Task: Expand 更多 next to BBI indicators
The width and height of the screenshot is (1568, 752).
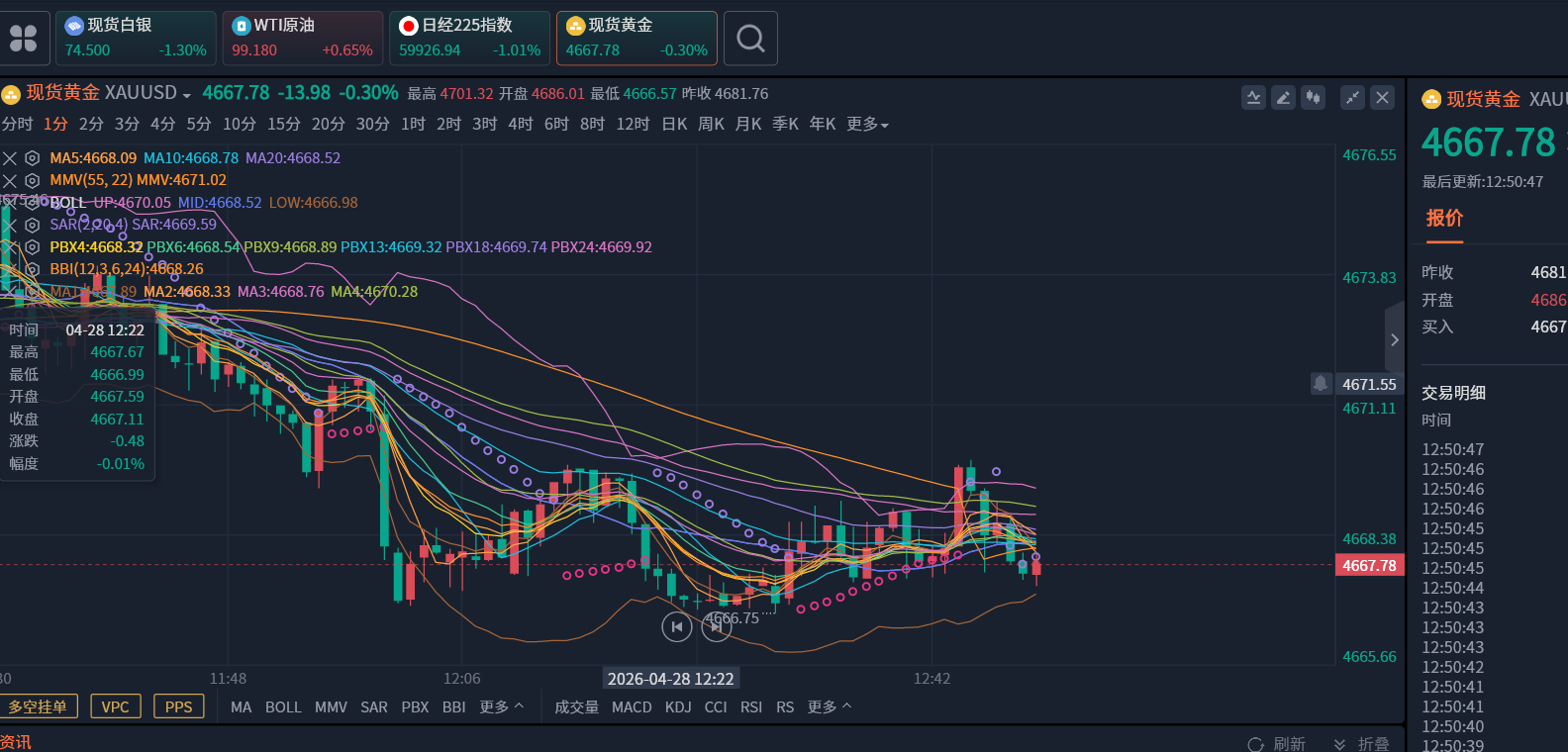Action: (x=502, y=706)
